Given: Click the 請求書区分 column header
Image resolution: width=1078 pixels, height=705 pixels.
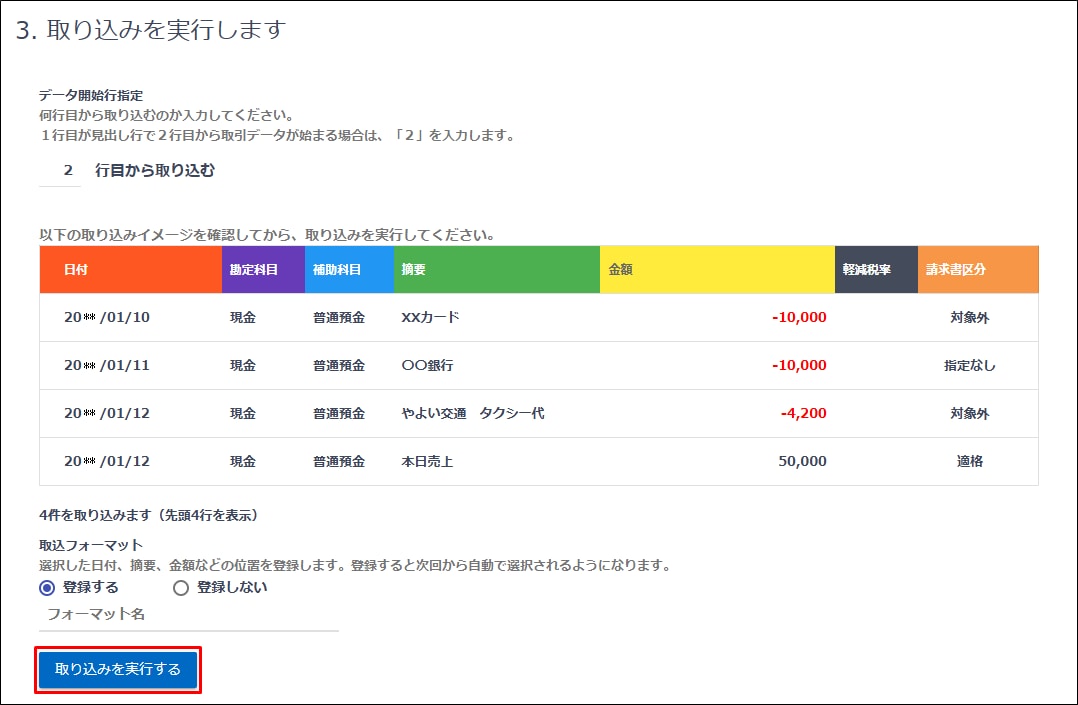Looking at the screenshot, I should tap(978, 270).
